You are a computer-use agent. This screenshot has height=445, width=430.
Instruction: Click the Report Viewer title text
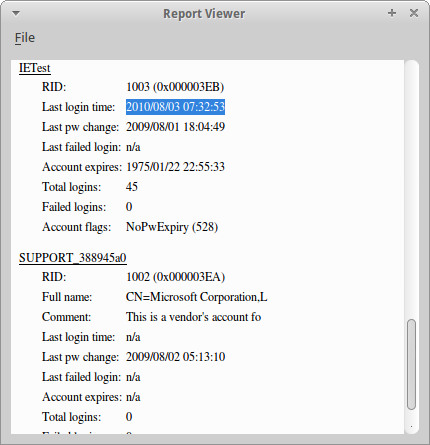coord(204,14)
